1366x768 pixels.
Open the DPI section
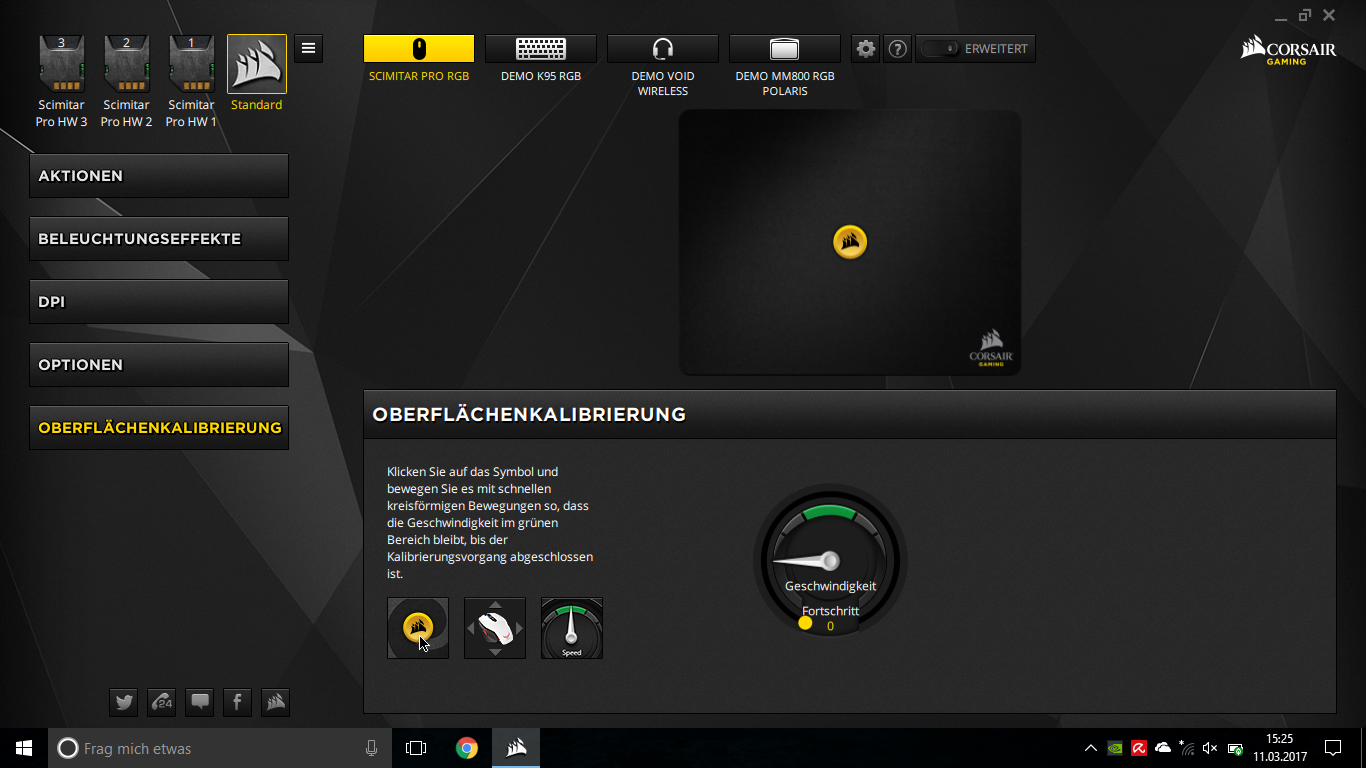(159, 302)
